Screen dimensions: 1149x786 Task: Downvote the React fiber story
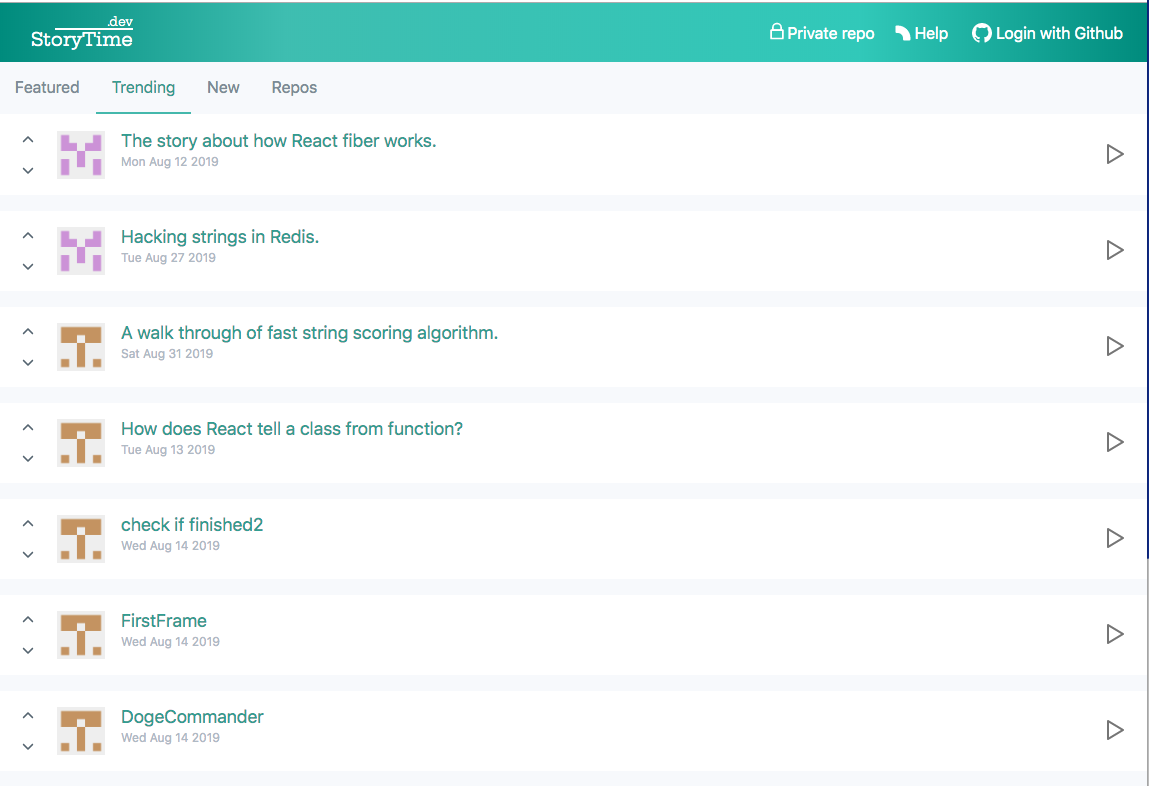(28, 170)
